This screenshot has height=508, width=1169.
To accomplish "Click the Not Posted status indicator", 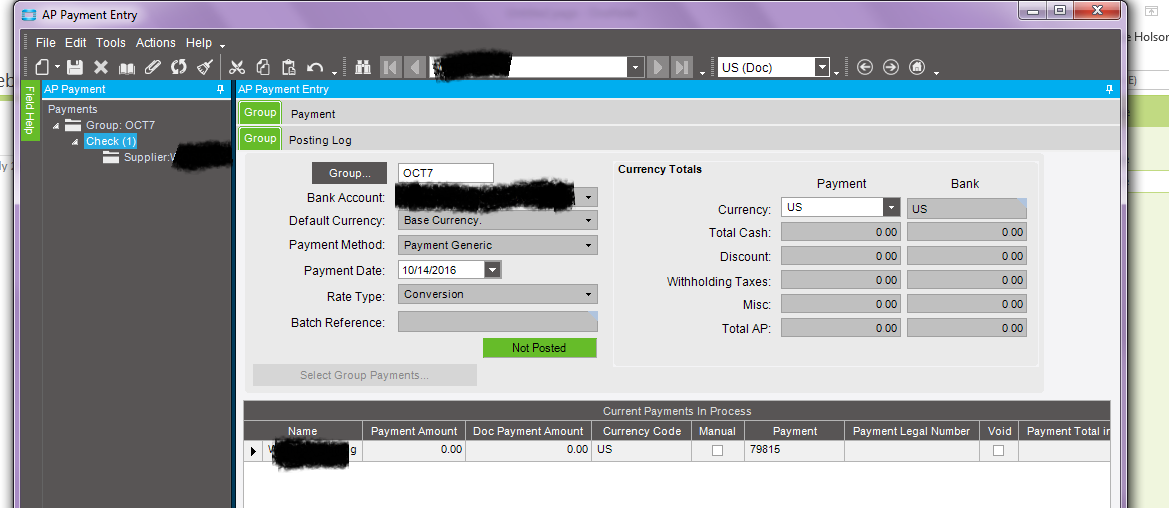I will click(540, 348).
